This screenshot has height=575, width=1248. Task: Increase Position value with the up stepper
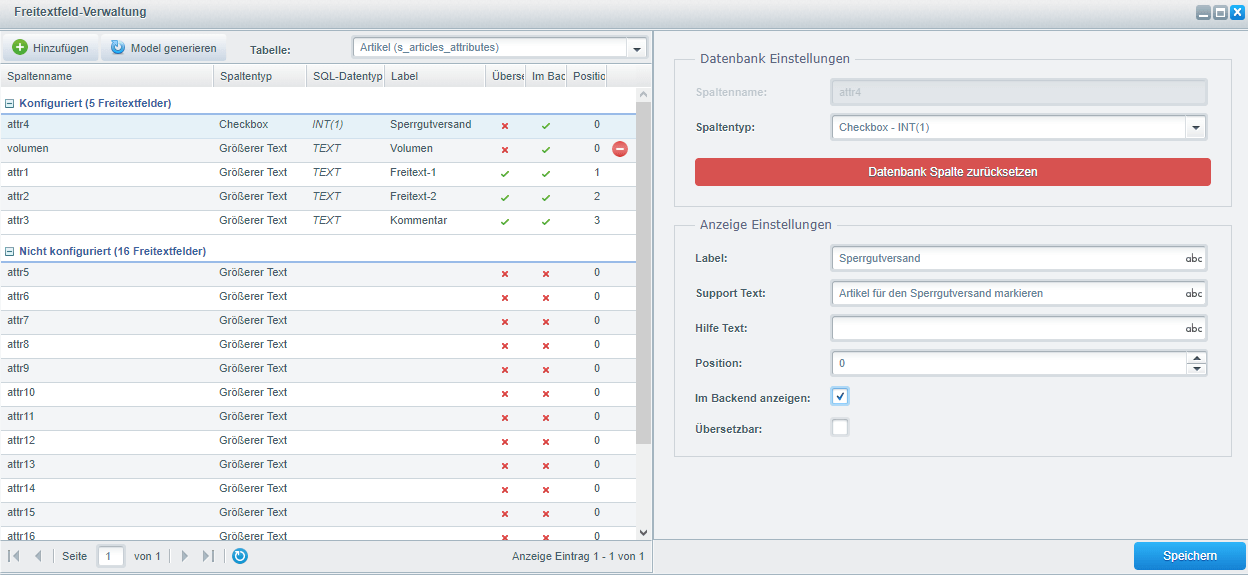pos(1197,357)
